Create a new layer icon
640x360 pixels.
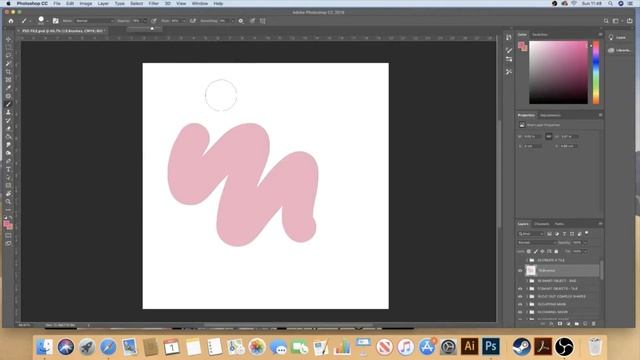(585, 324)
